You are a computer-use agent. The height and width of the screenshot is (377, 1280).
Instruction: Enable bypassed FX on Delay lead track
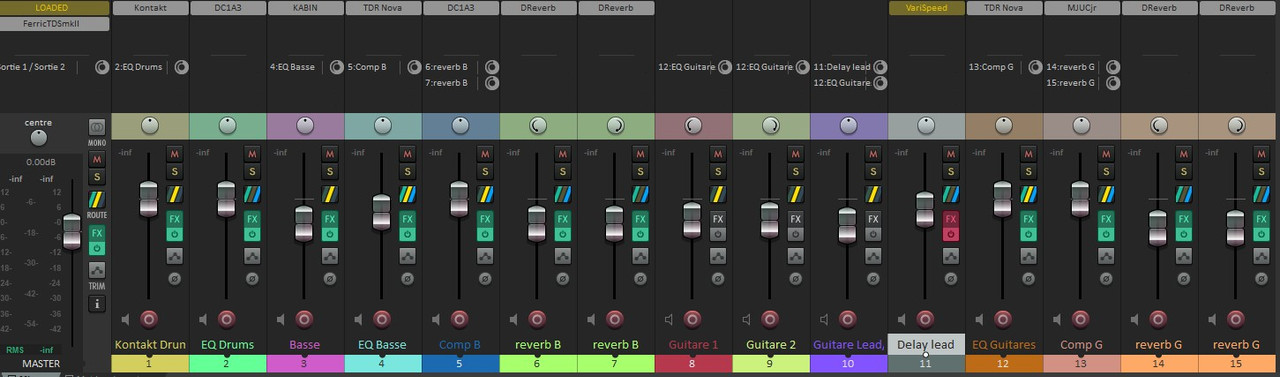point(951,234)
